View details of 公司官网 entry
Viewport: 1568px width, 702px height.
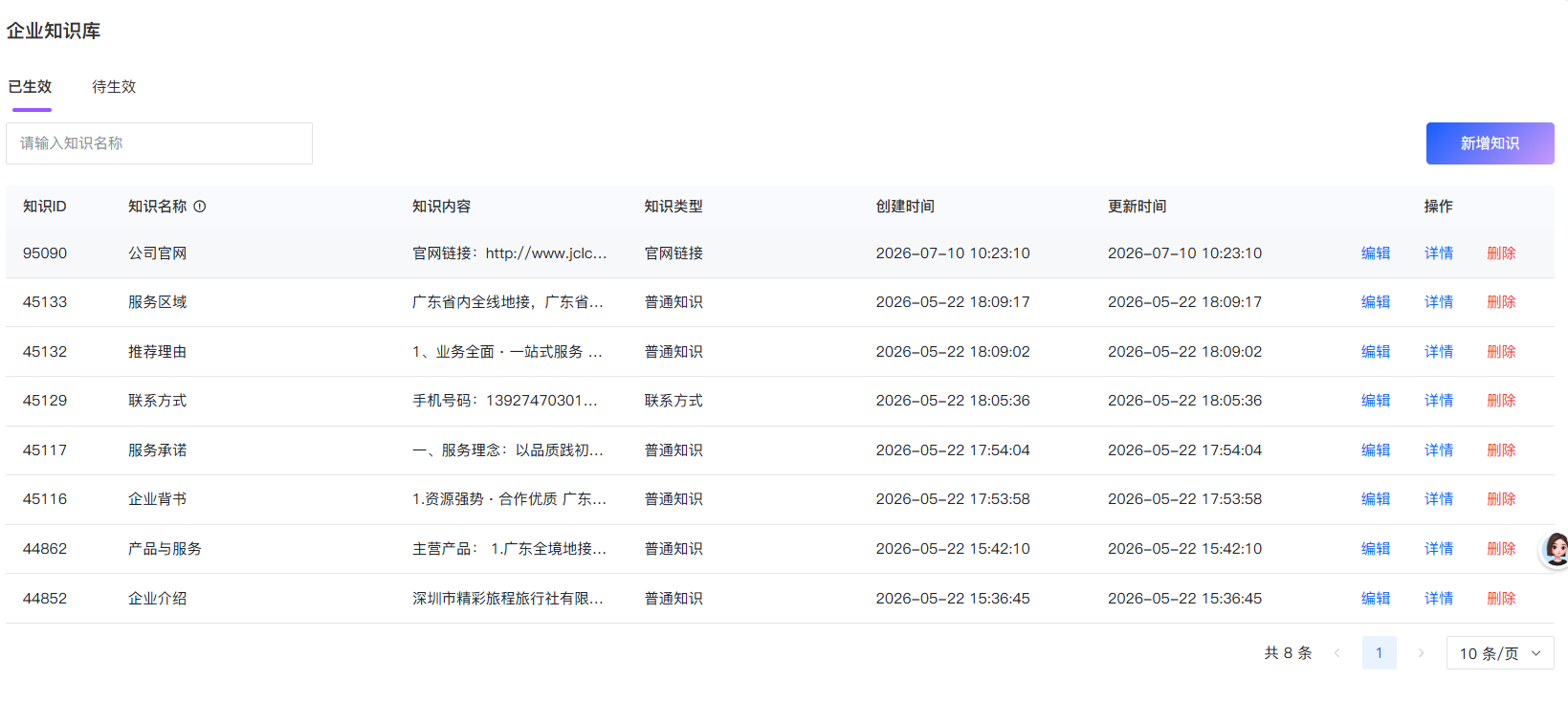1439,253
